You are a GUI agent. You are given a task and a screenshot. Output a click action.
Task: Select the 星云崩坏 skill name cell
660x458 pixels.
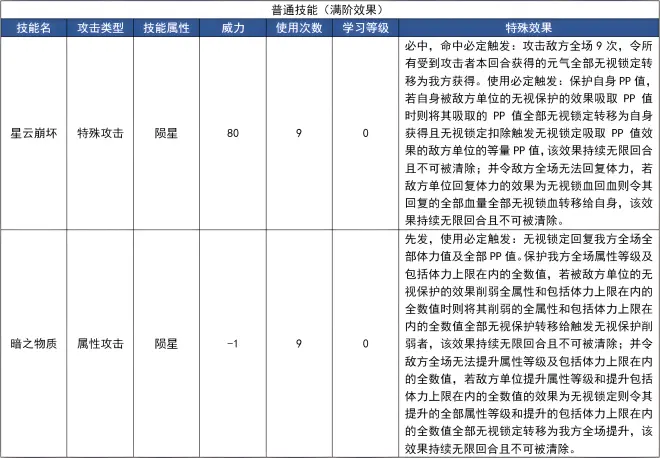coord(34,133)
